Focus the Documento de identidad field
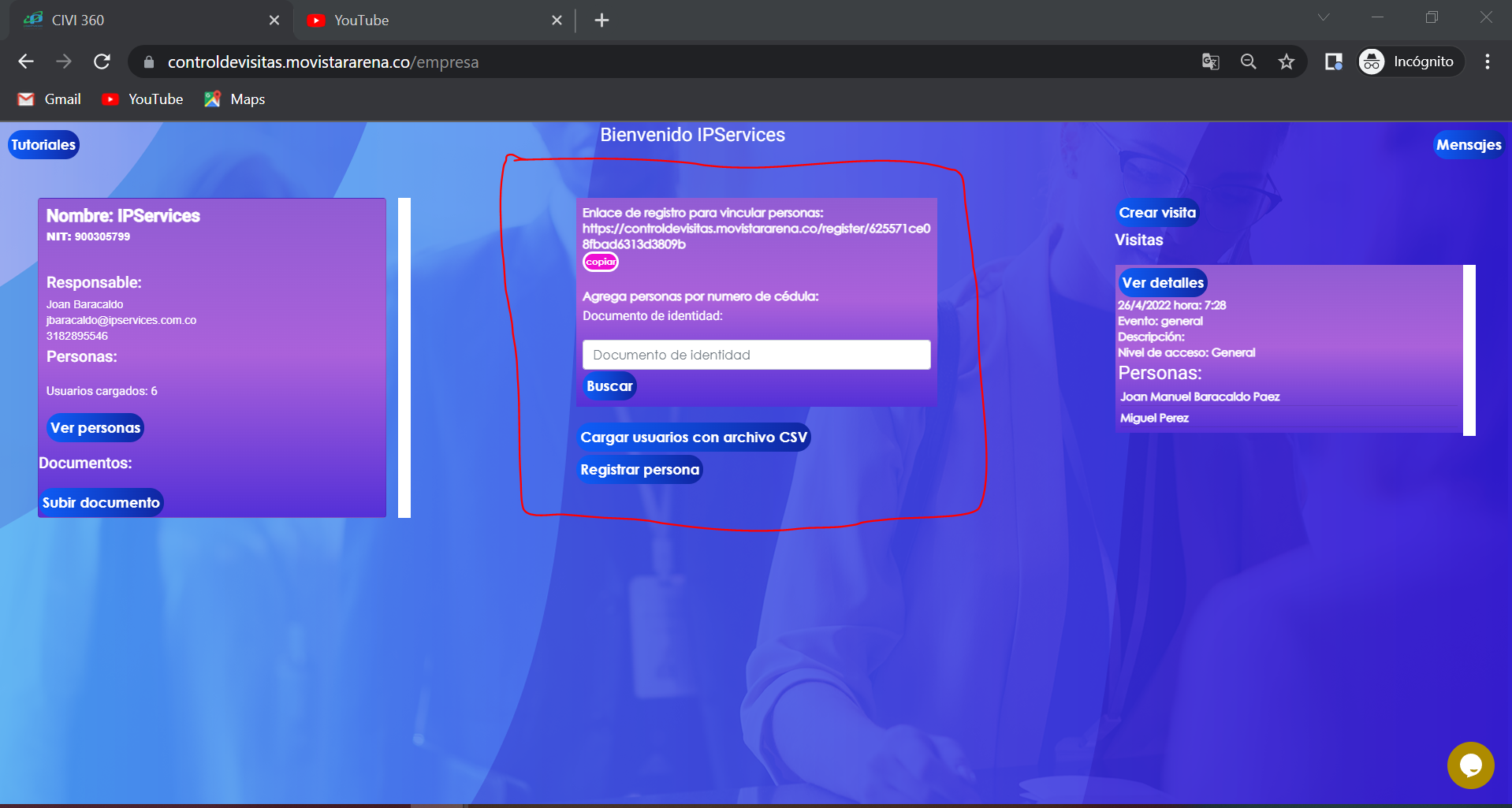Image resolution: width=1512 pixels, height=808 pixels. [x=756, y=355]
